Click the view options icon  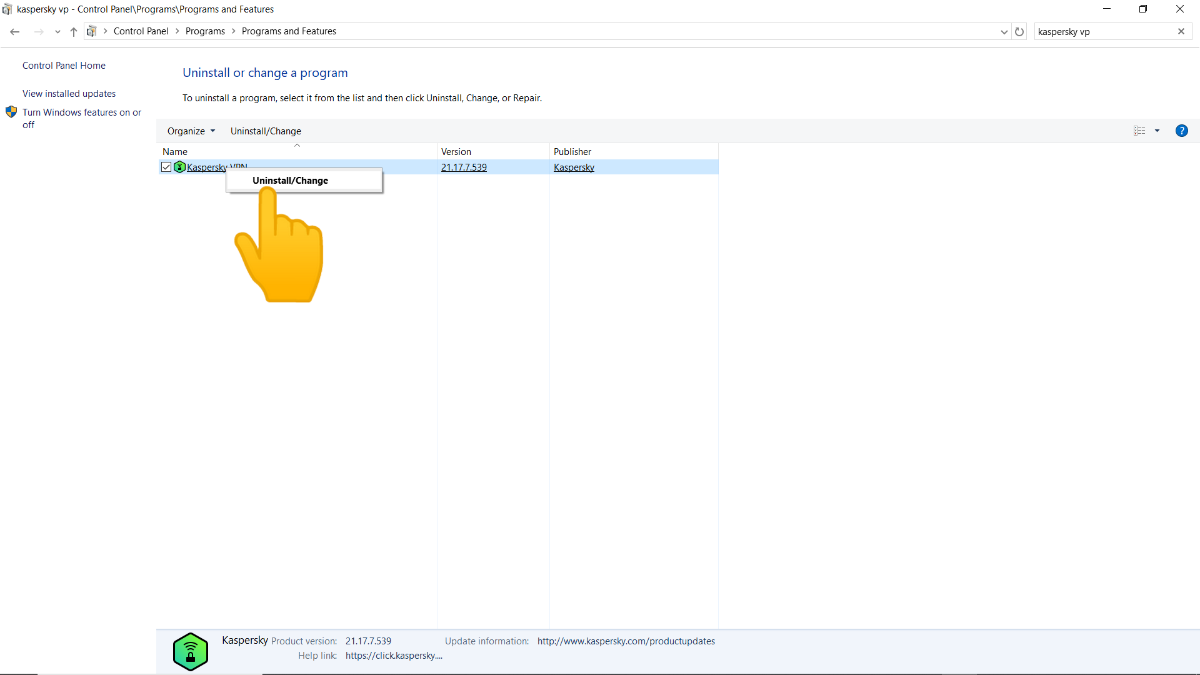1139,131
